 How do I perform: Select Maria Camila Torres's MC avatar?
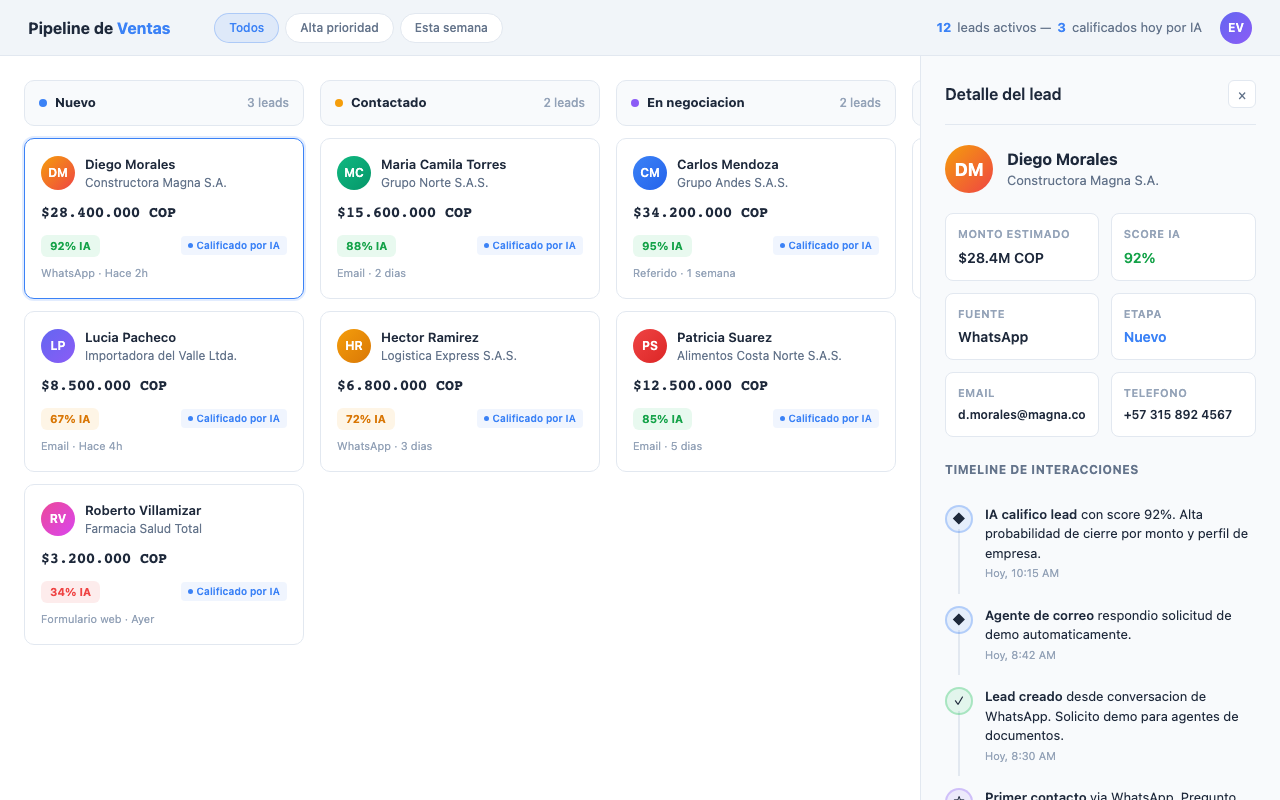[353, 172]
